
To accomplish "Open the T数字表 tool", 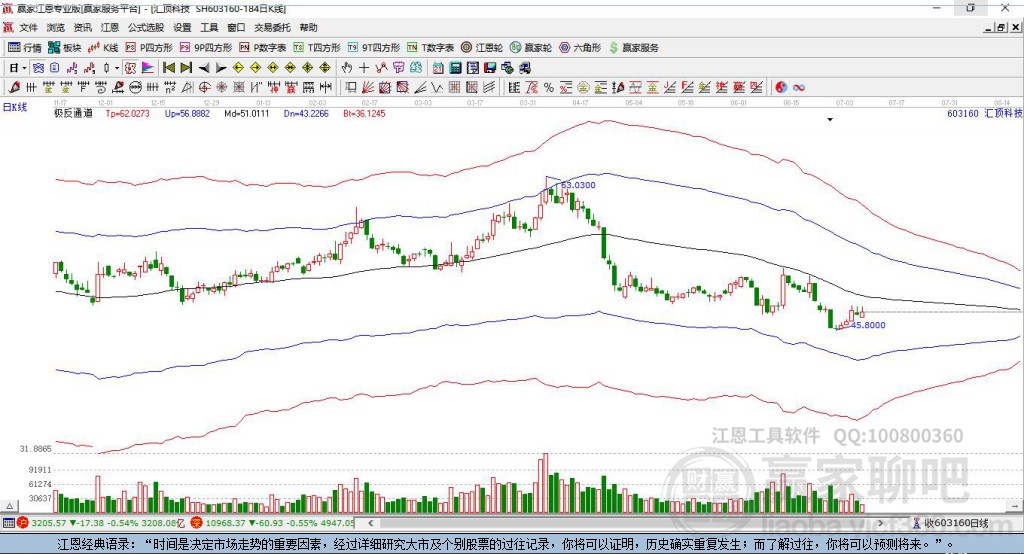I will [430, 48].
